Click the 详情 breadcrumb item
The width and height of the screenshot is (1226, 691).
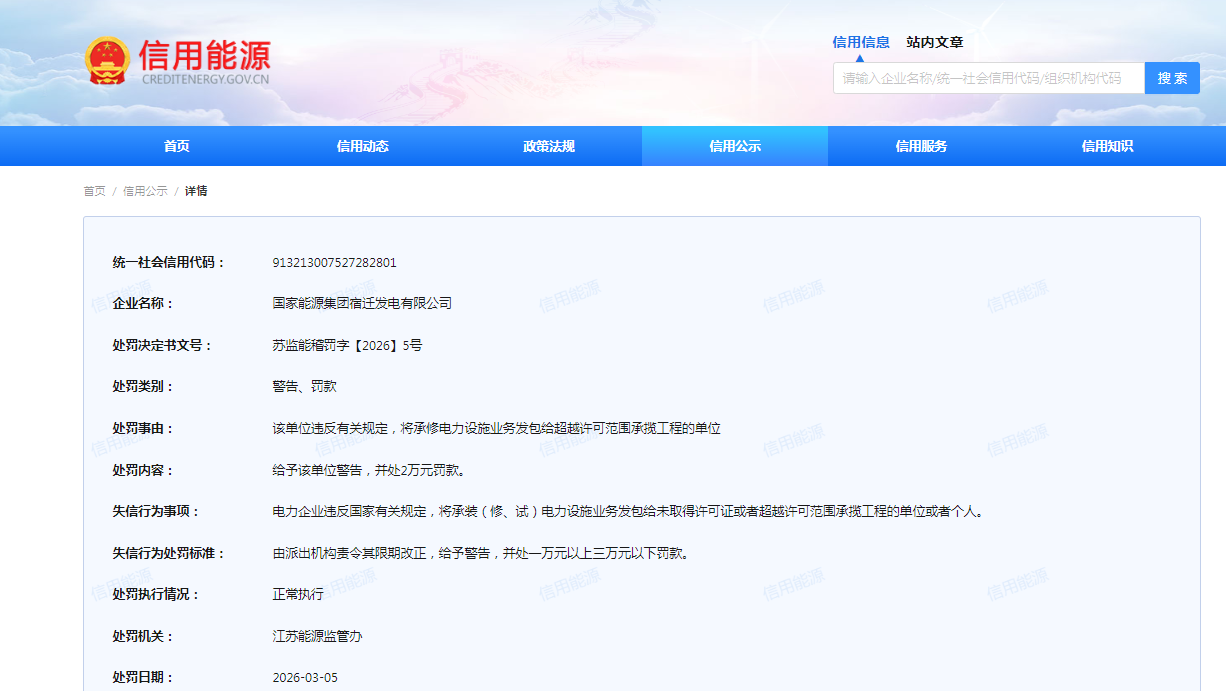[196, 191]
